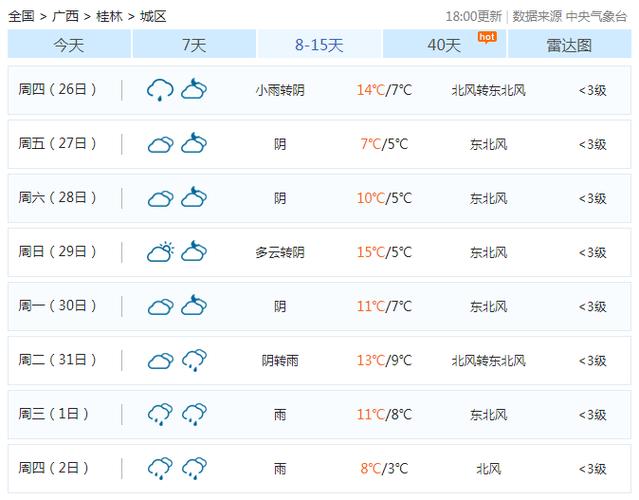The width and height of the screenshot is (639, 500).
Task: Go to 桂林 breadcrumb link
Action: [x=109, y=16]
